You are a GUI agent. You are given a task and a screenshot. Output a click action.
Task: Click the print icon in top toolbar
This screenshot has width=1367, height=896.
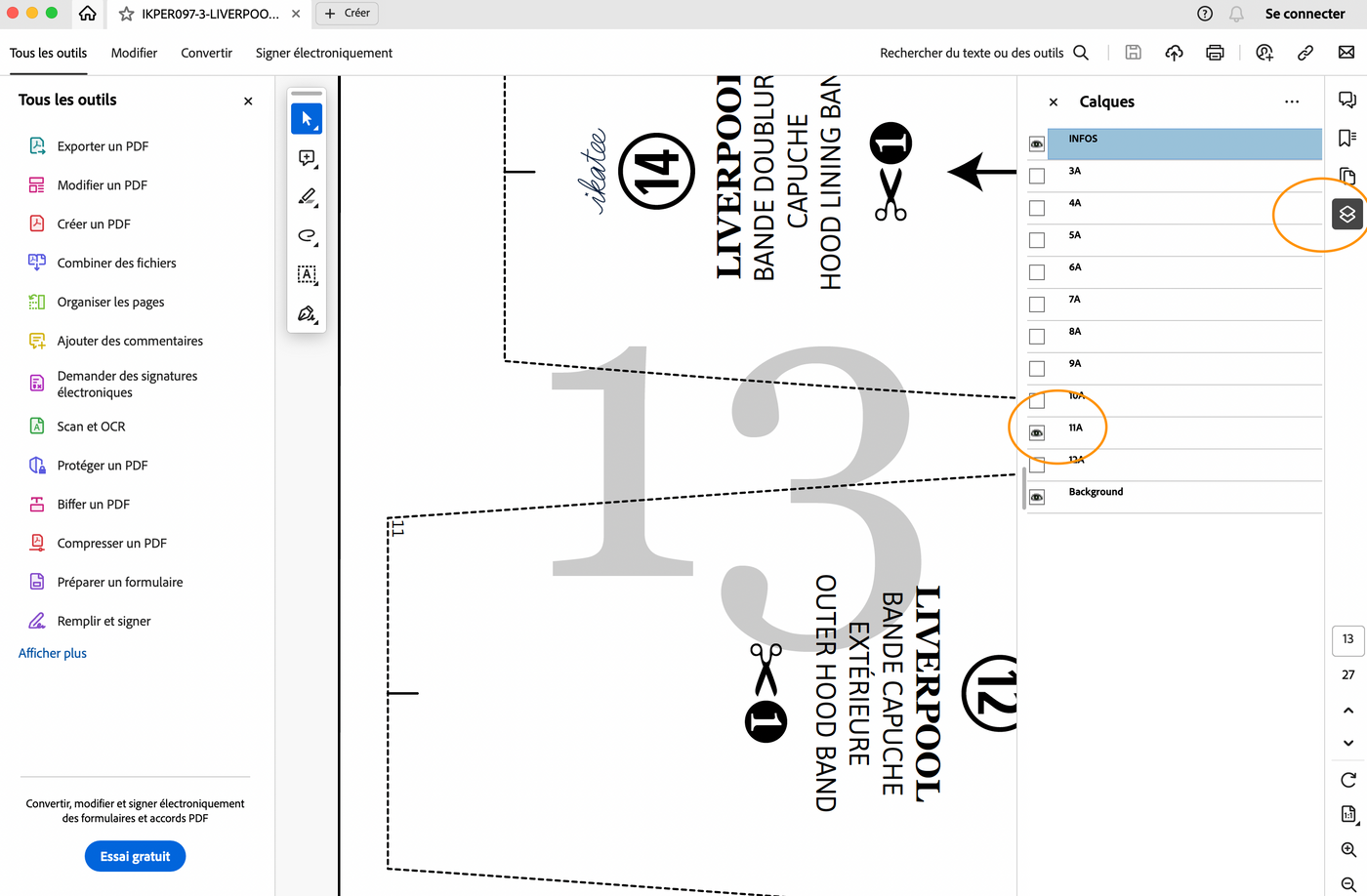1215,53
